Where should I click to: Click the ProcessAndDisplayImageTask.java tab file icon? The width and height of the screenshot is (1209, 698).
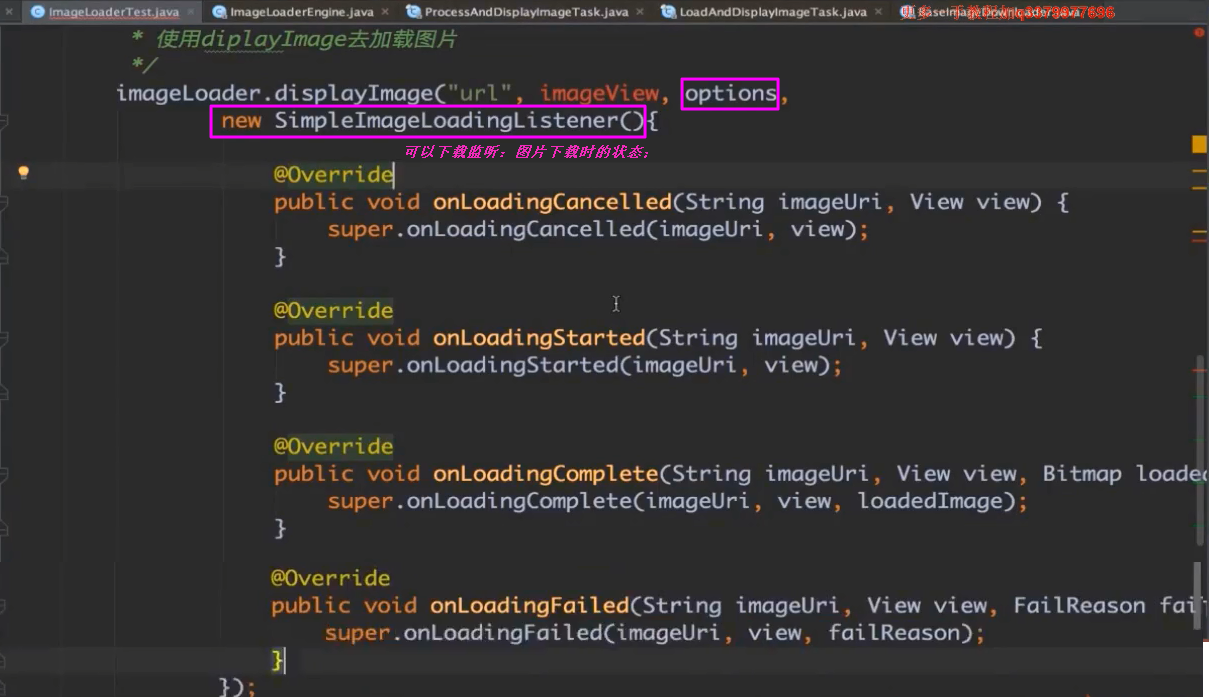(x=413, y=12)
